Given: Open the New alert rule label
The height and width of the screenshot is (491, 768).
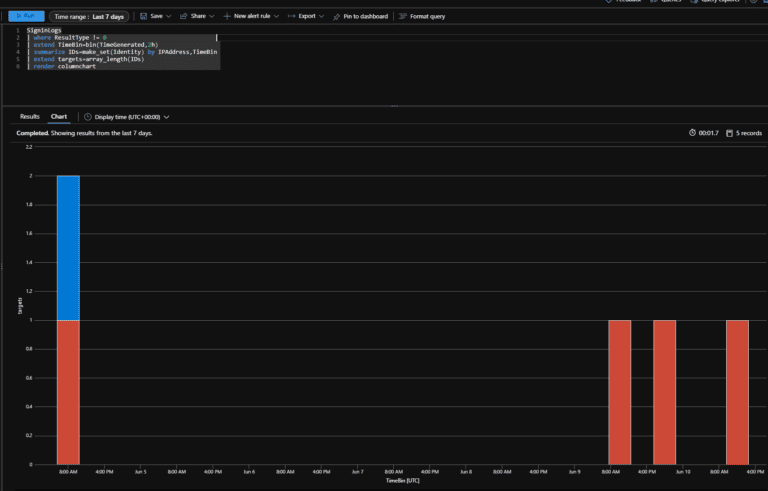Looking at the screenshot, I should (x=252, y=16).
